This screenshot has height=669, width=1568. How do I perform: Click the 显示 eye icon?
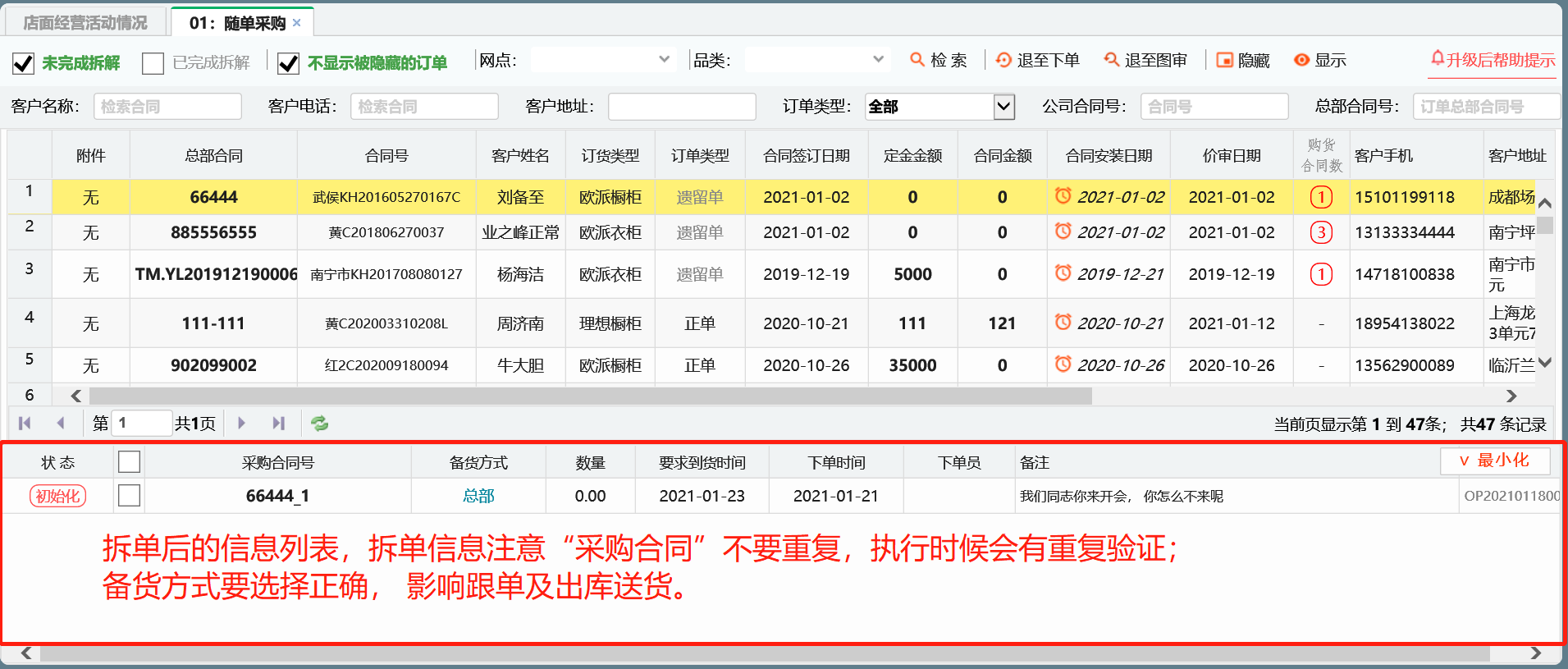[x=1301, y=60]
